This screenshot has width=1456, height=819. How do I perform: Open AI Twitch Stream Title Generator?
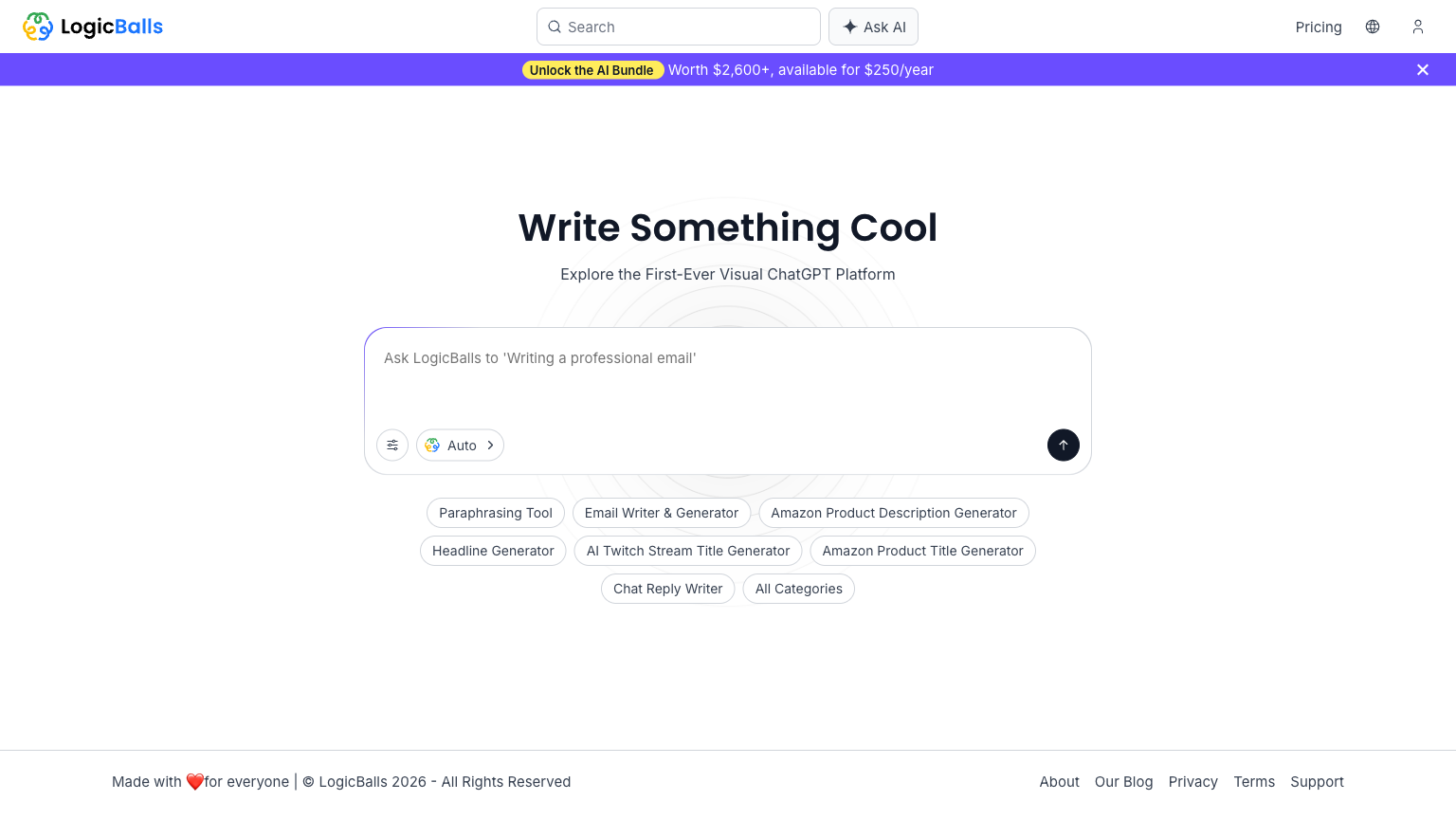[x=688, y=551]
